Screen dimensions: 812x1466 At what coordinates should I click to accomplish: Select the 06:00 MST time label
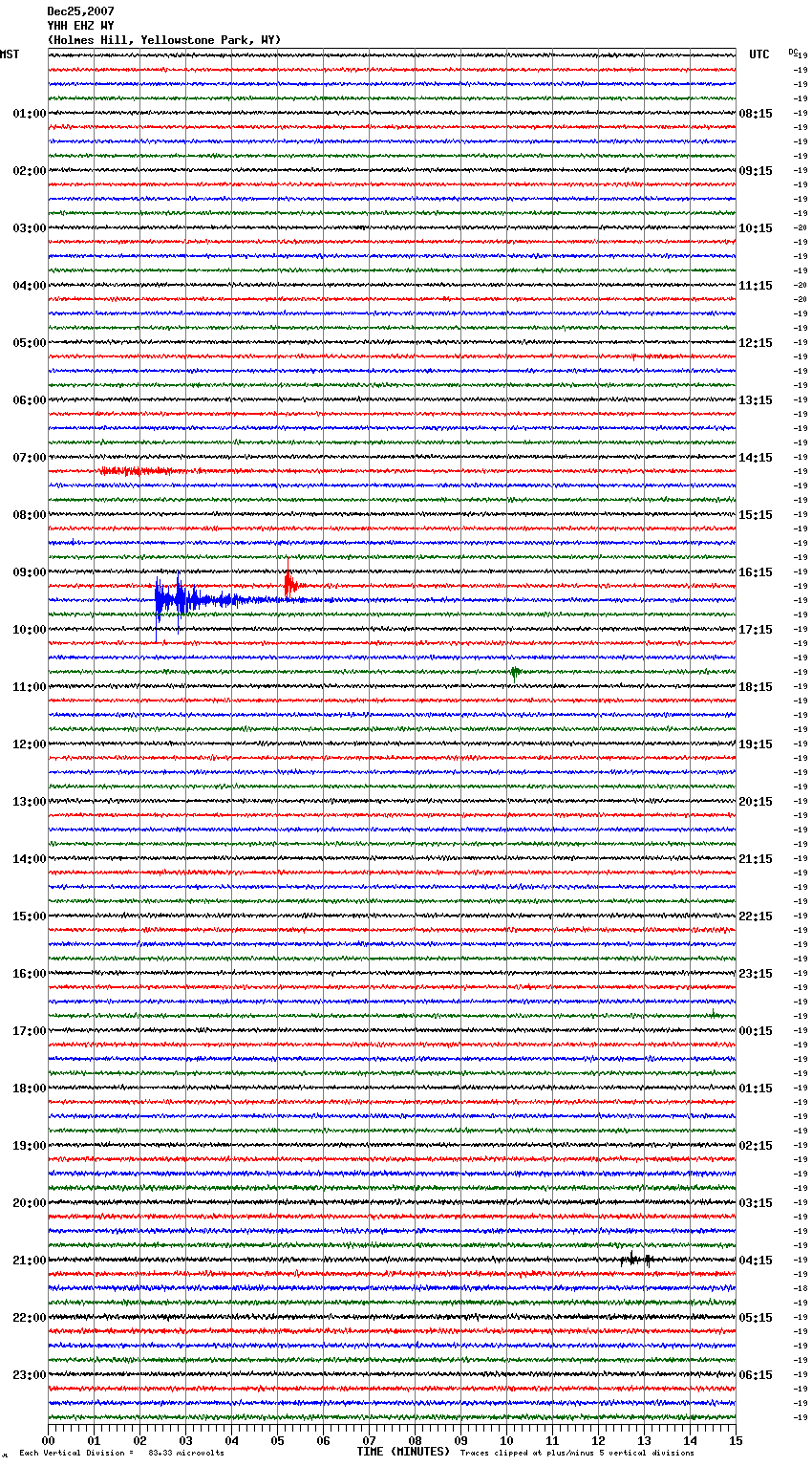click(x=29, y=400)
